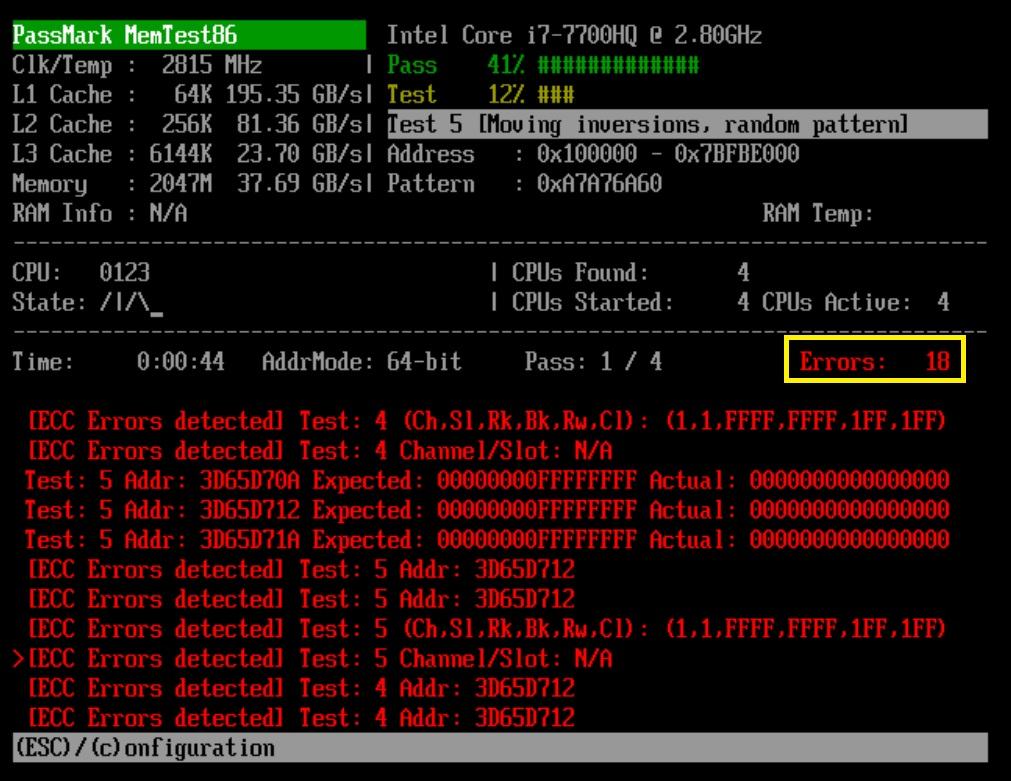Select the Intel Core i7-7700HQ CPU name

tap(574, 35)
